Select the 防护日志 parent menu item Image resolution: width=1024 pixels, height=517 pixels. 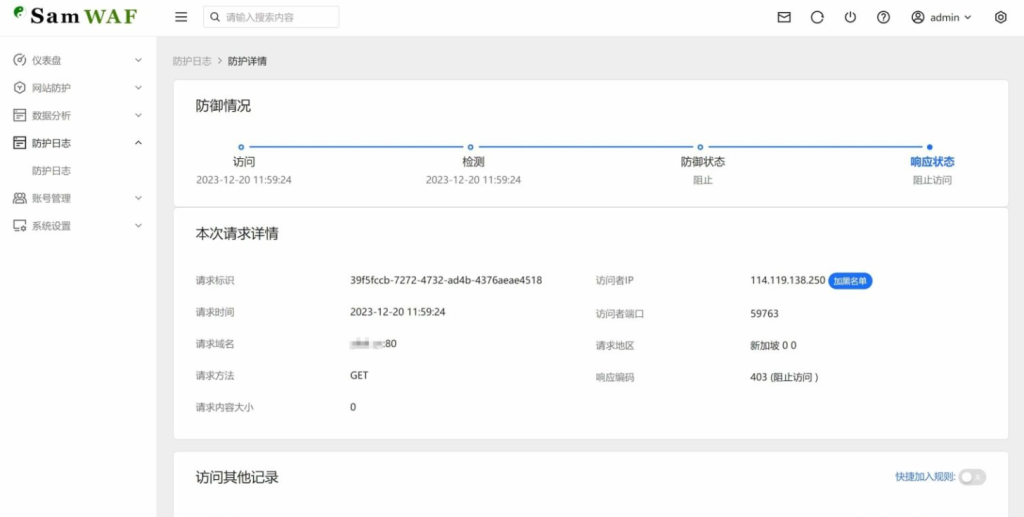pyautogui.click(x=78, y=143)
